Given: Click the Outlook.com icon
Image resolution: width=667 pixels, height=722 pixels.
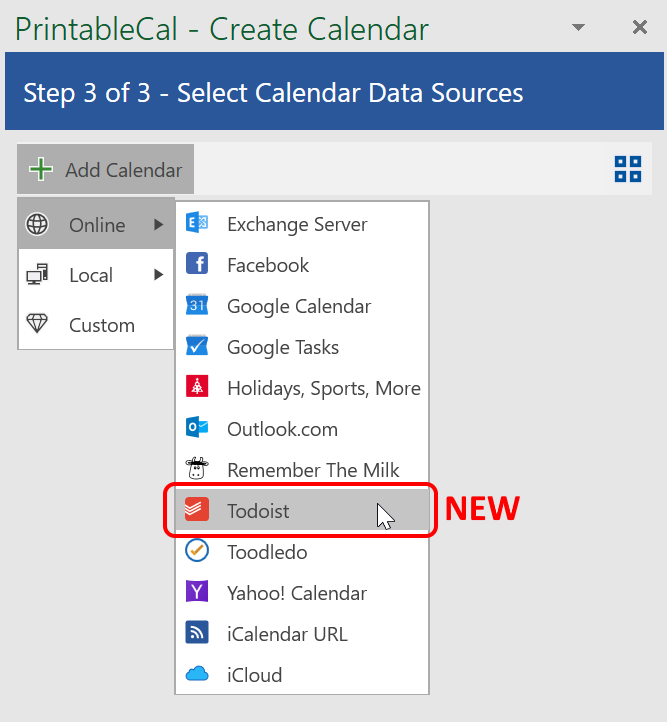Looking at the screenshot, I should coord(197,428).
